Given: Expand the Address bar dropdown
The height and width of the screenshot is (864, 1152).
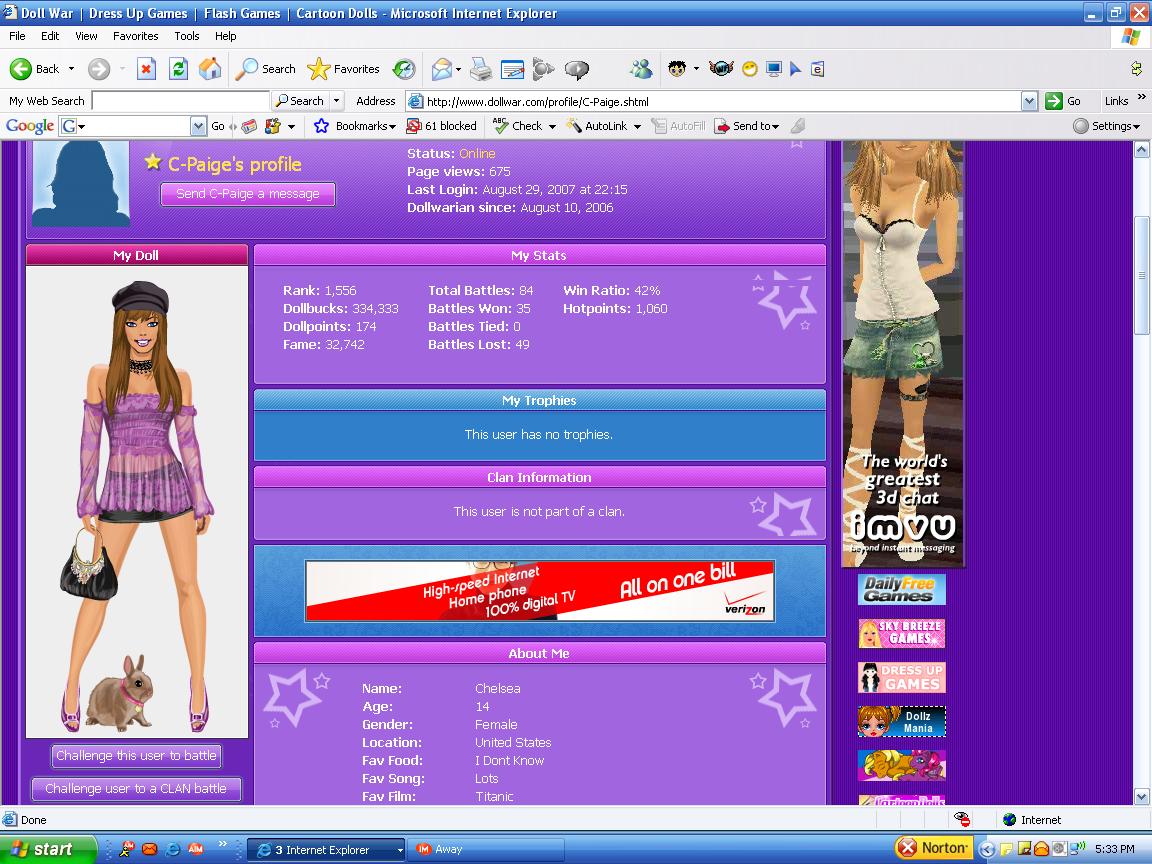Looking at the screenshot, I should pyautogui.click(x=1029, y=101).
